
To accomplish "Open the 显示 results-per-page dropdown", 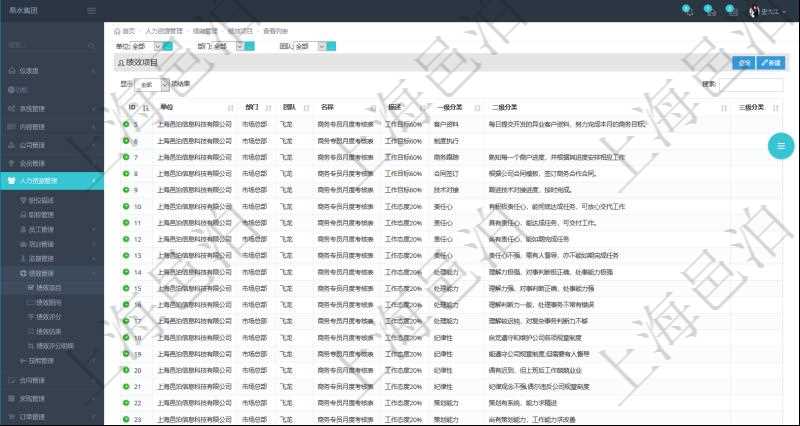I will point(151,85).
